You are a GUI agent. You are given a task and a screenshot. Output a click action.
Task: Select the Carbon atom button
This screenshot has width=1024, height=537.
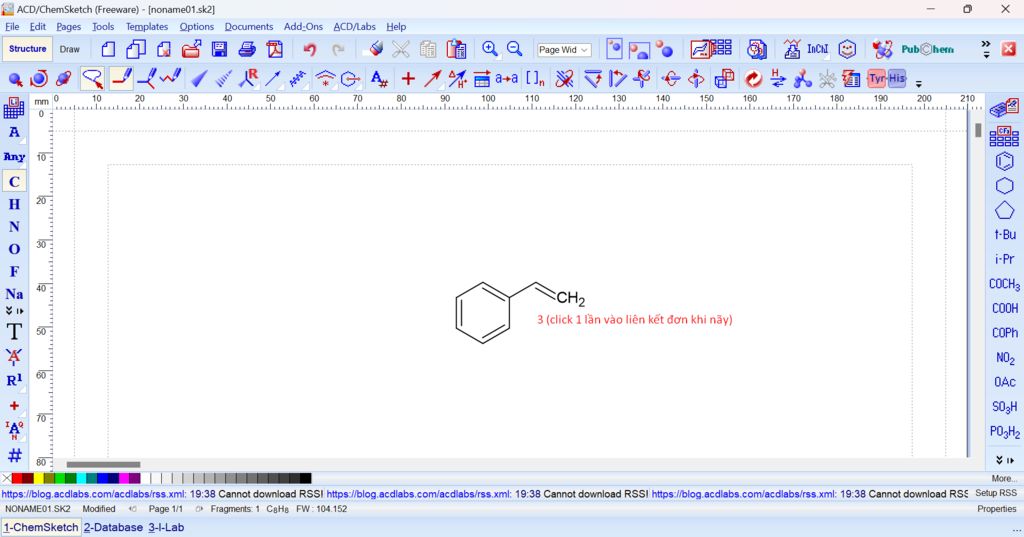point(14,182)
